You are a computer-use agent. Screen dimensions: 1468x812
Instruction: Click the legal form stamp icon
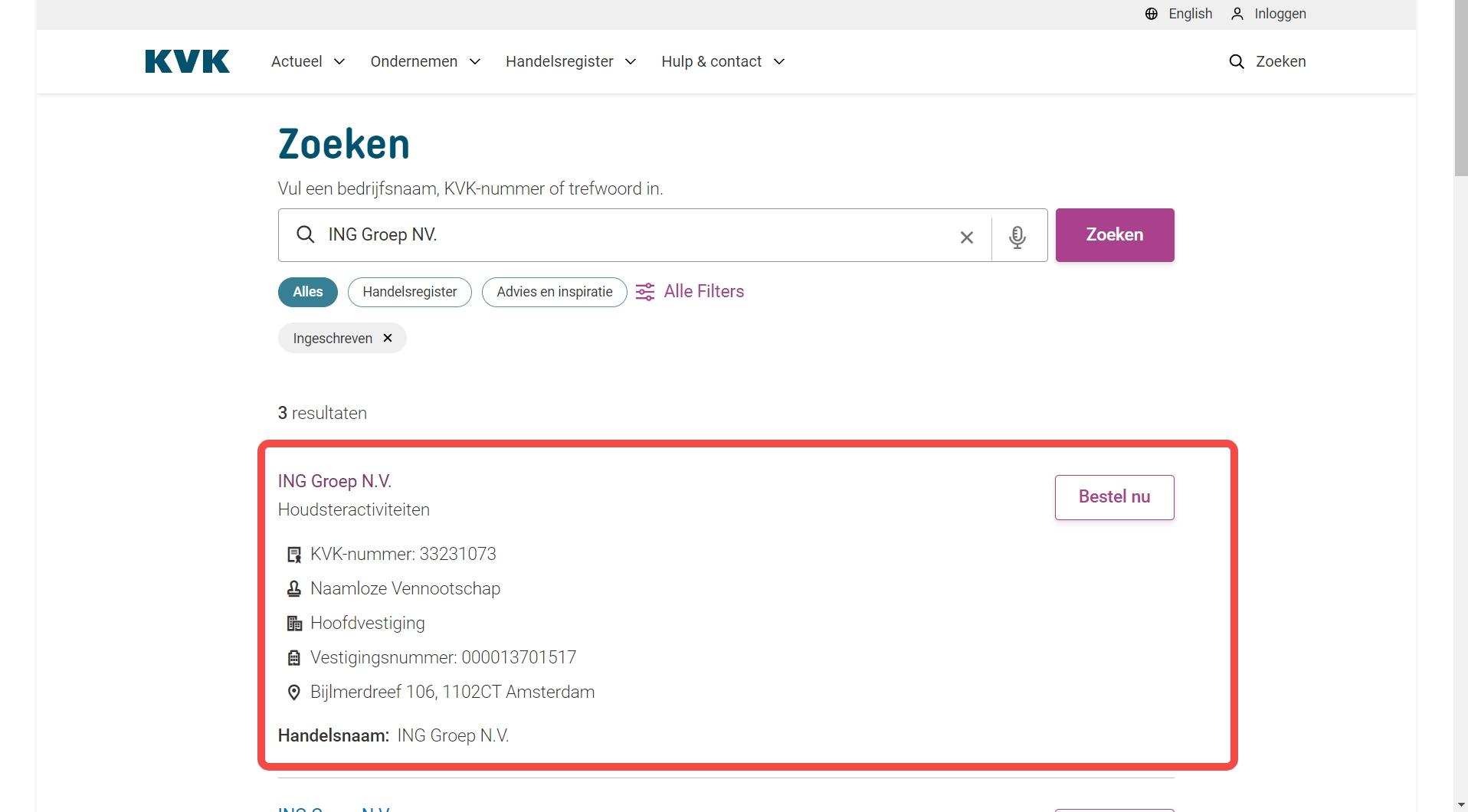tap(294, 589)
